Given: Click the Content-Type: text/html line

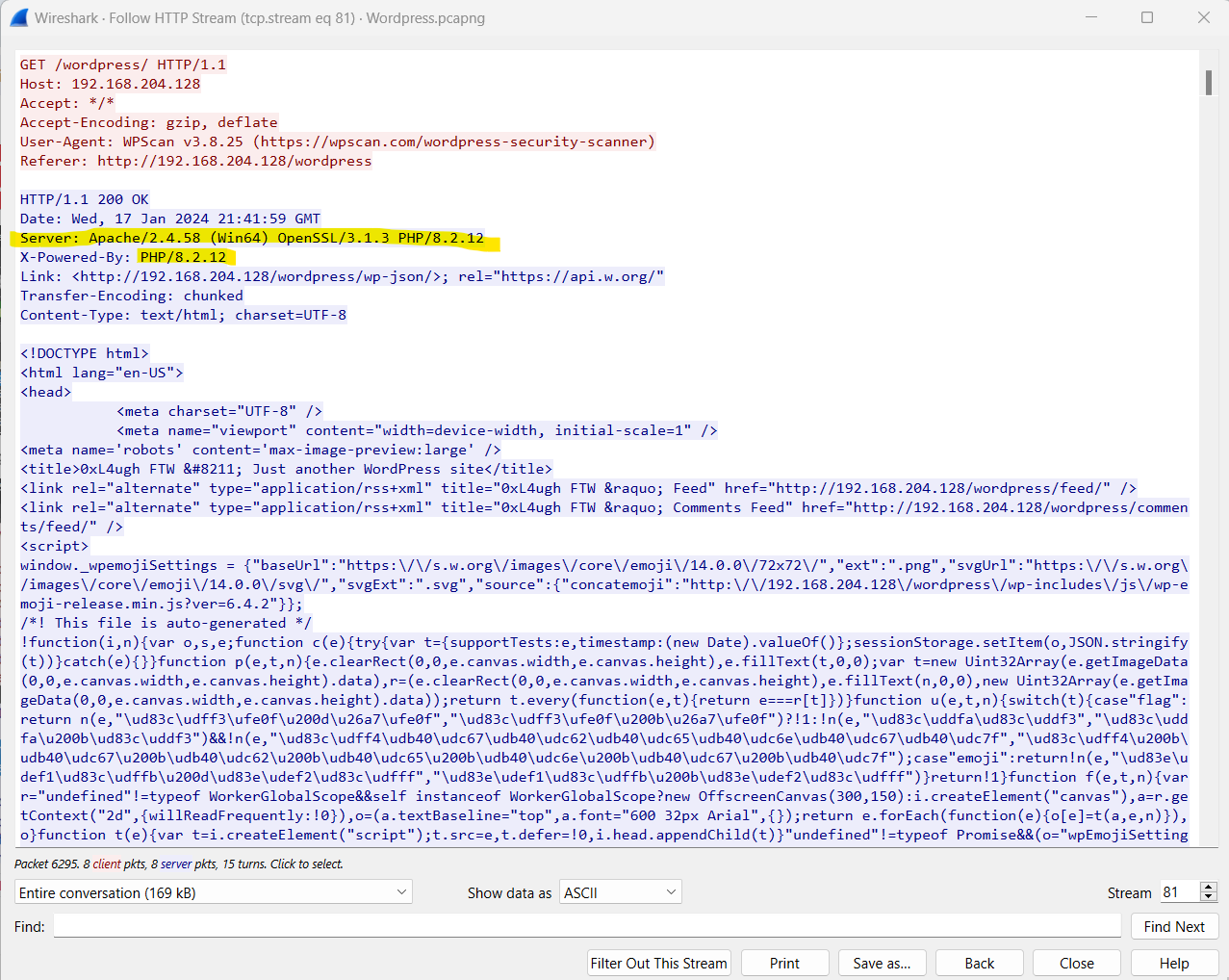Looking at the screenshot, I should (x=184, y=315).
